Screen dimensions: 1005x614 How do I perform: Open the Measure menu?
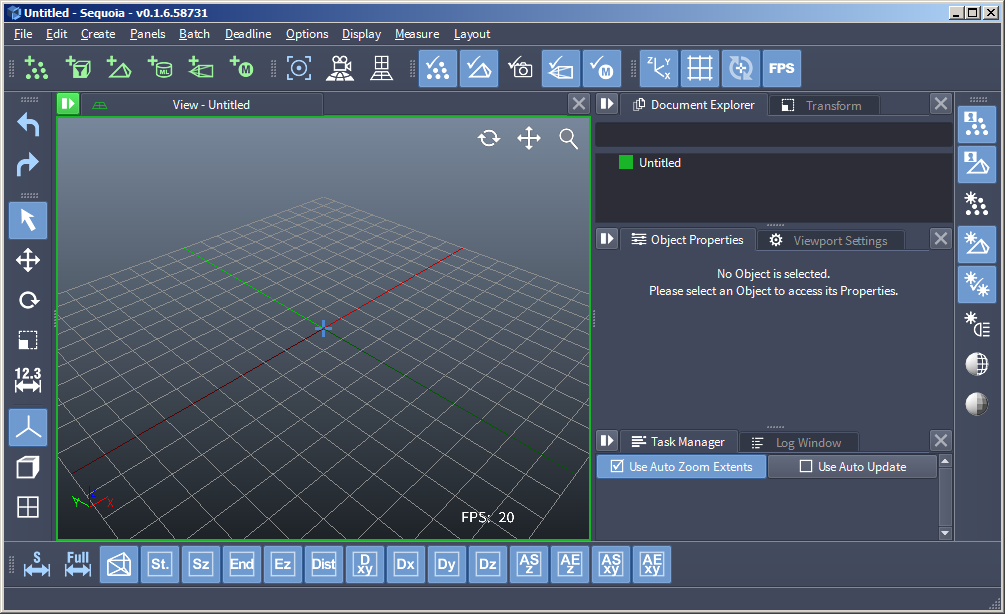417,34
